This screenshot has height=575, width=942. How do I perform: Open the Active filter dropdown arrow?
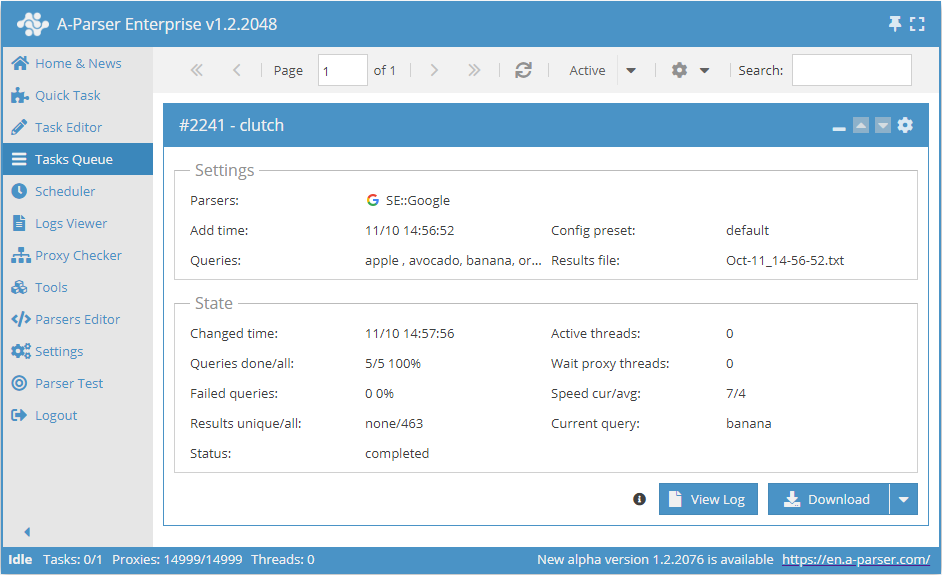point(631,70)
